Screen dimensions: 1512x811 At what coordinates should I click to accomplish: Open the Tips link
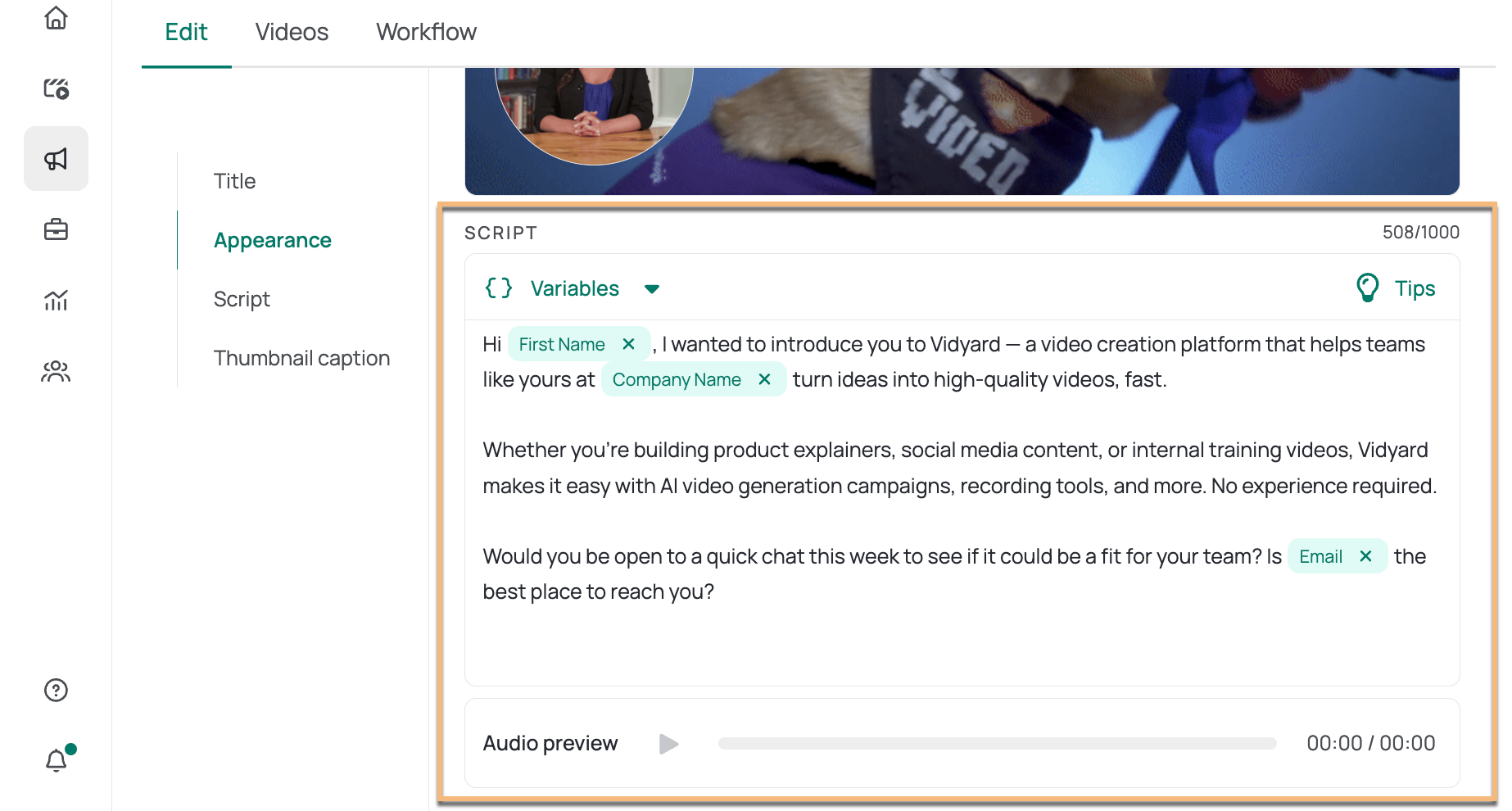tap(1415, 288)
